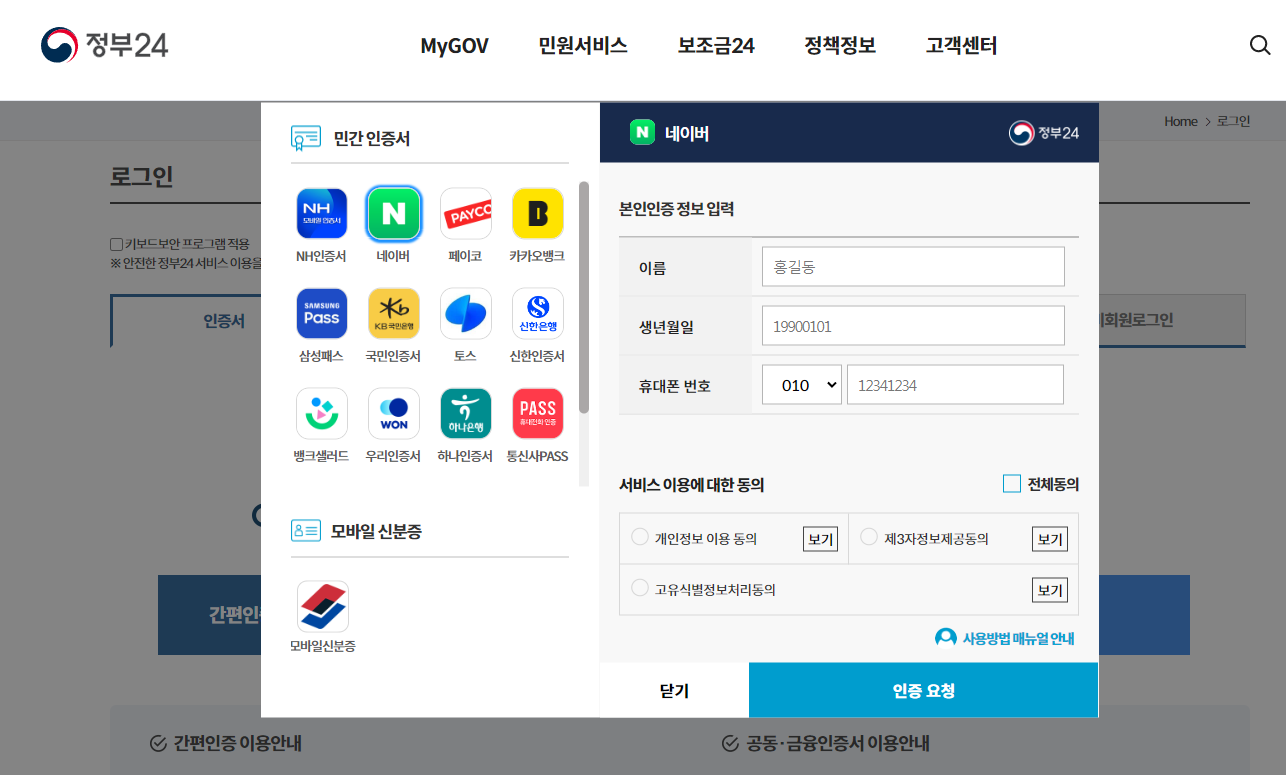Click the 서비스 이용에 대한 동의 heading

coord(692,484)
